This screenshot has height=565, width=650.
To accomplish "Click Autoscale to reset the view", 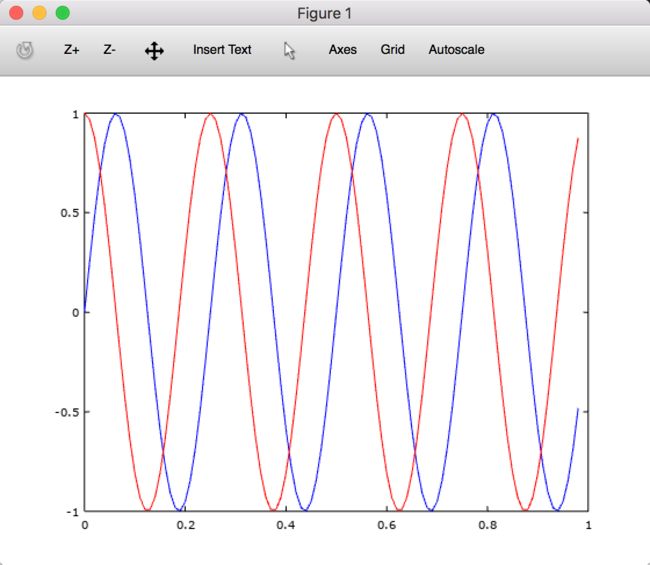I will (456, 50).
